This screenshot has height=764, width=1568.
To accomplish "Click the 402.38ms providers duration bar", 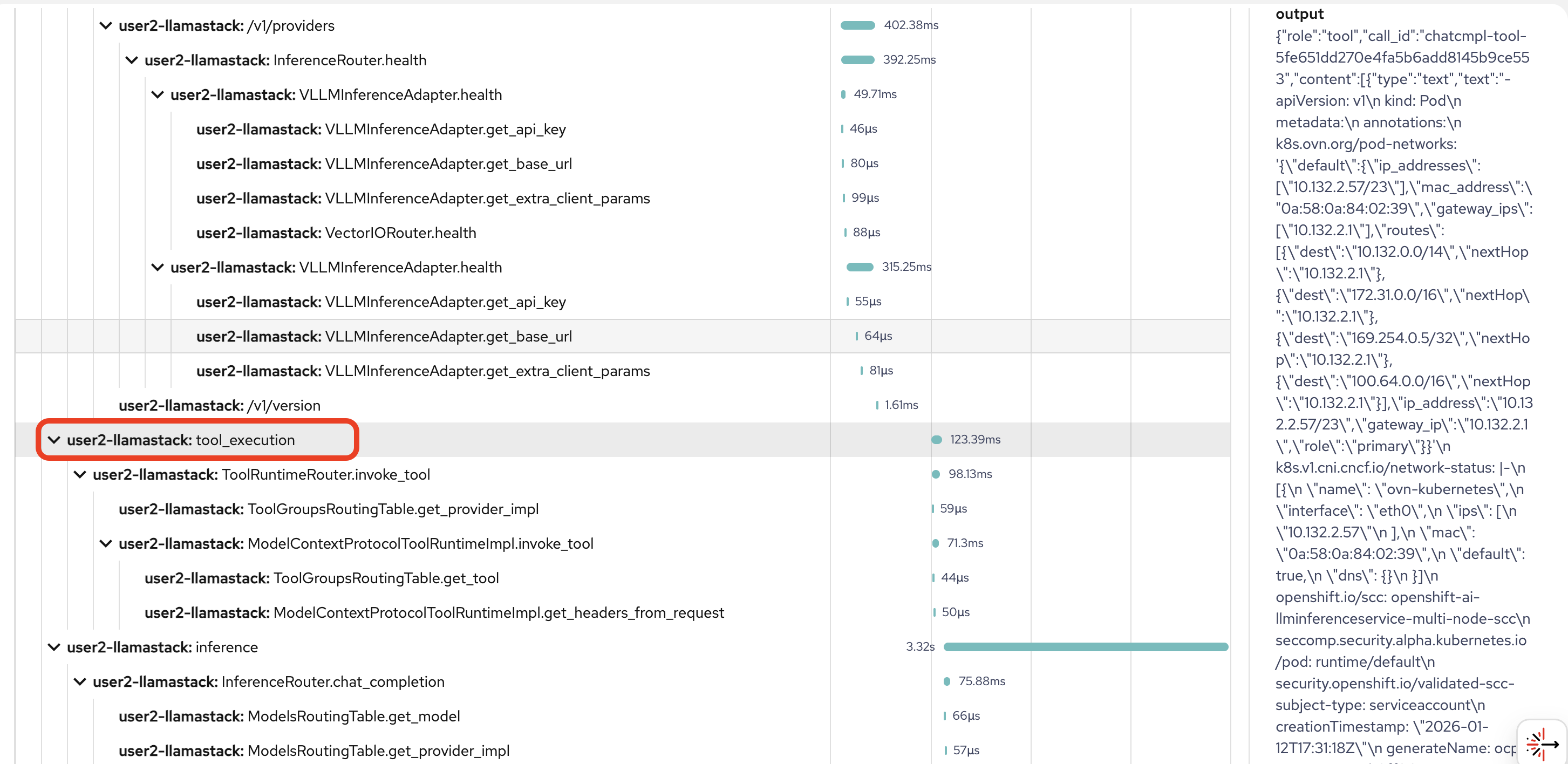I will tap(857, 25).
